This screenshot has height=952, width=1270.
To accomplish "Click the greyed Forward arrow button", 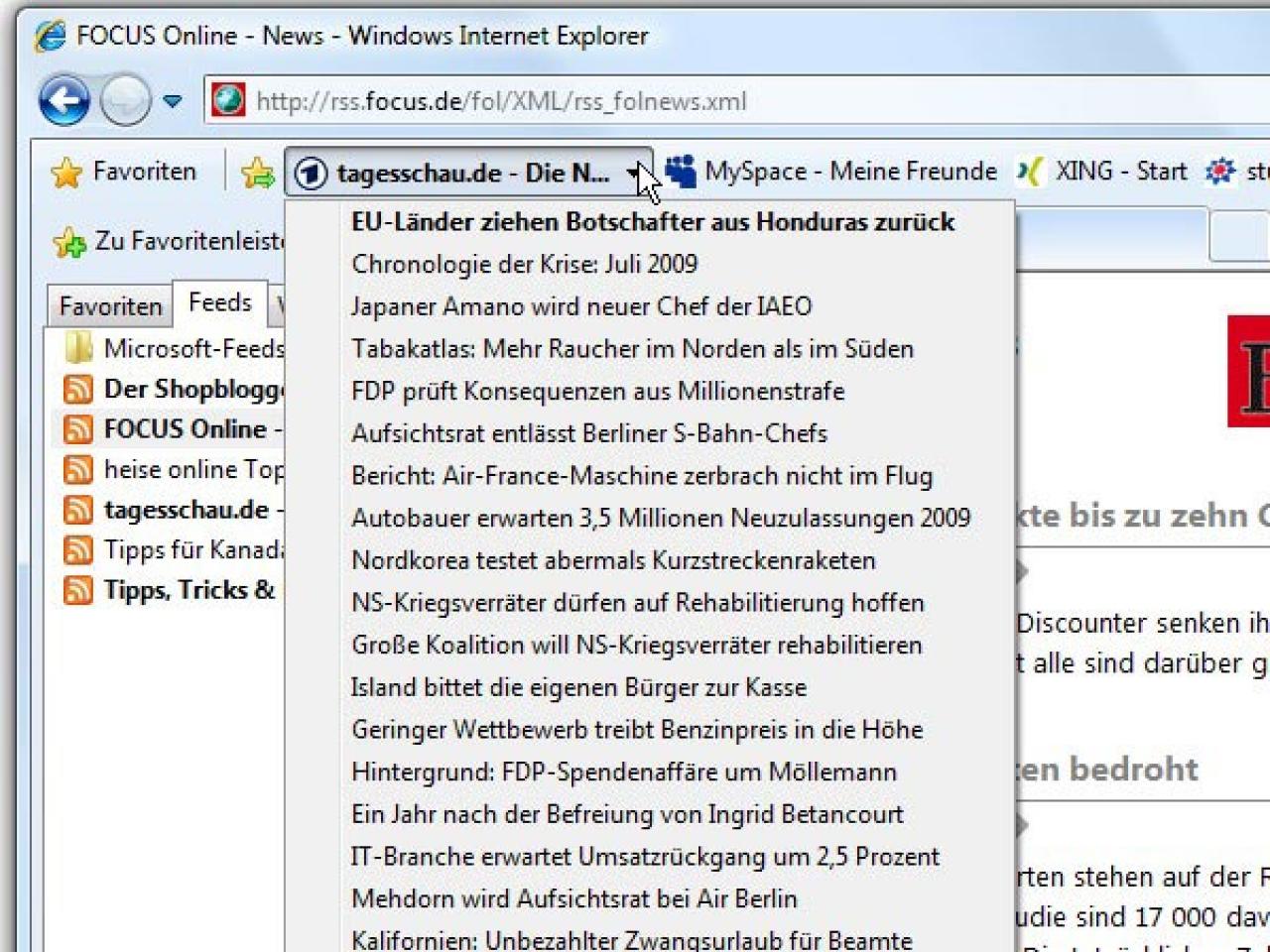I will click(x=126, y=100).
